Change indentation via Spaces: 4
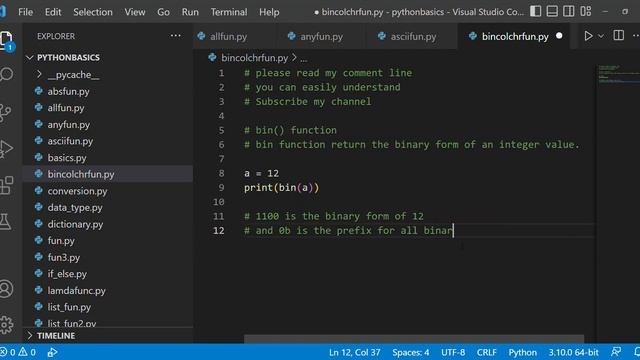 click(410, 352)
